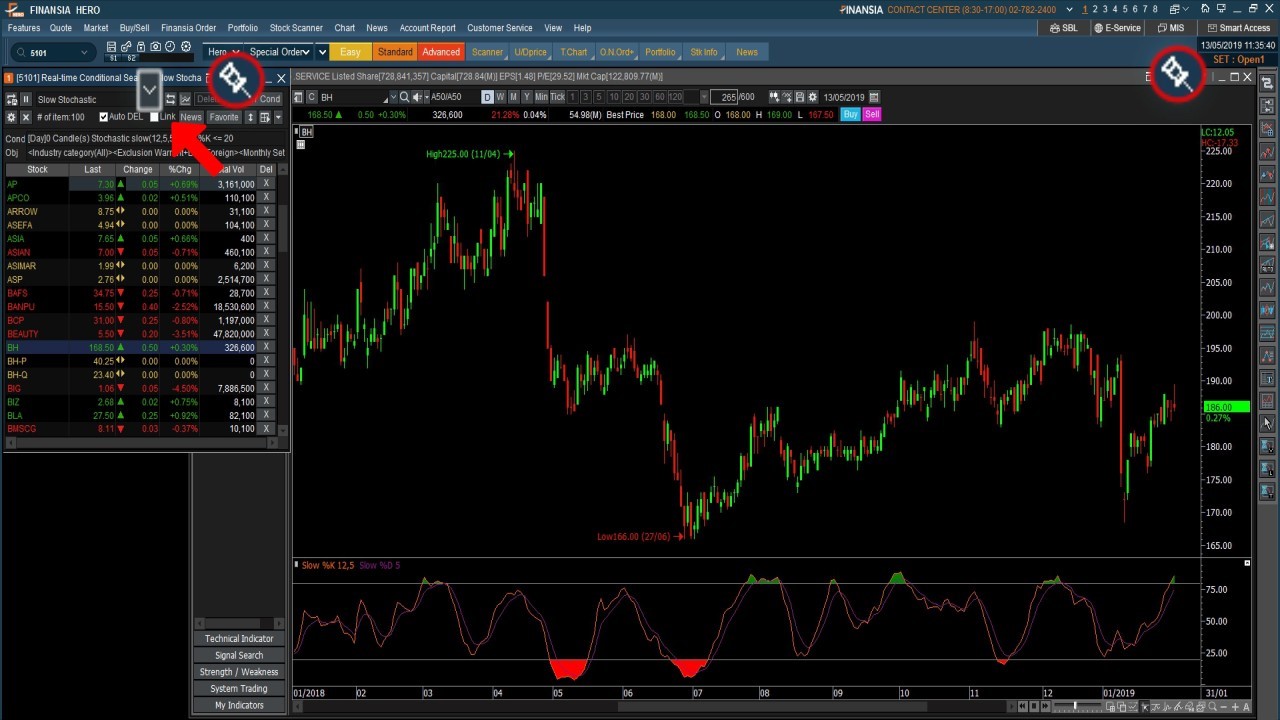This screenshot has height=720, width=1280.
Task: Click the Favorite button
Action: pyautogui.click(x=224, y=117)
